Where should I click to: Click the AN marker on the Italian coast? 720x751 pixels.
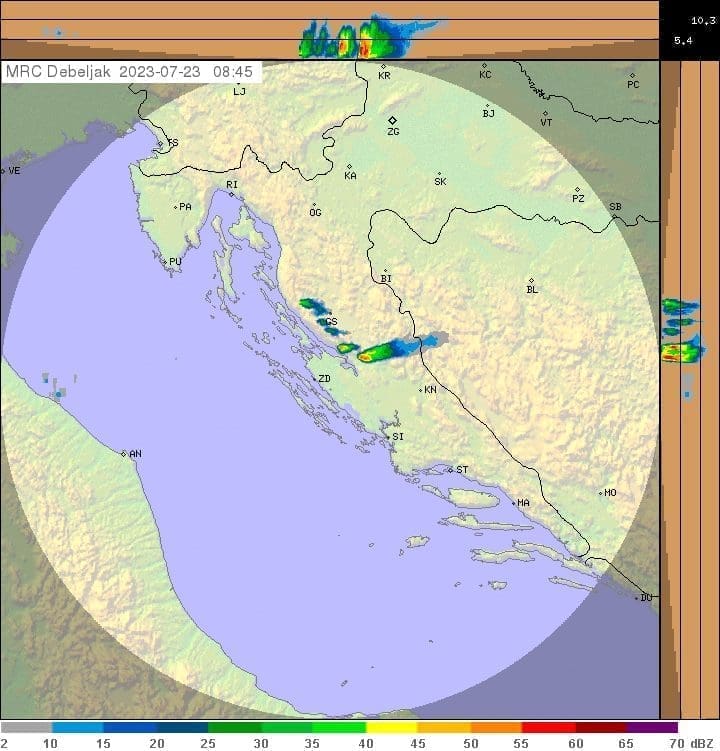[x=124, y=453]
